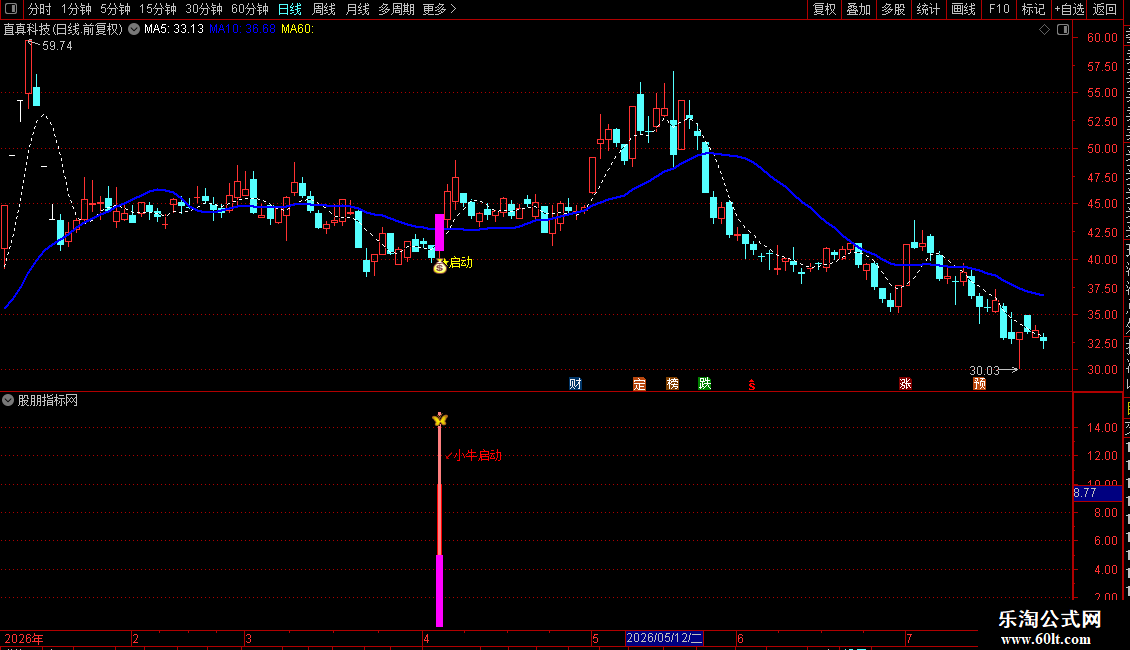Viewport: 1130px width, 650px height.
Task: Open the F10 company info
Action: (999, 9)
